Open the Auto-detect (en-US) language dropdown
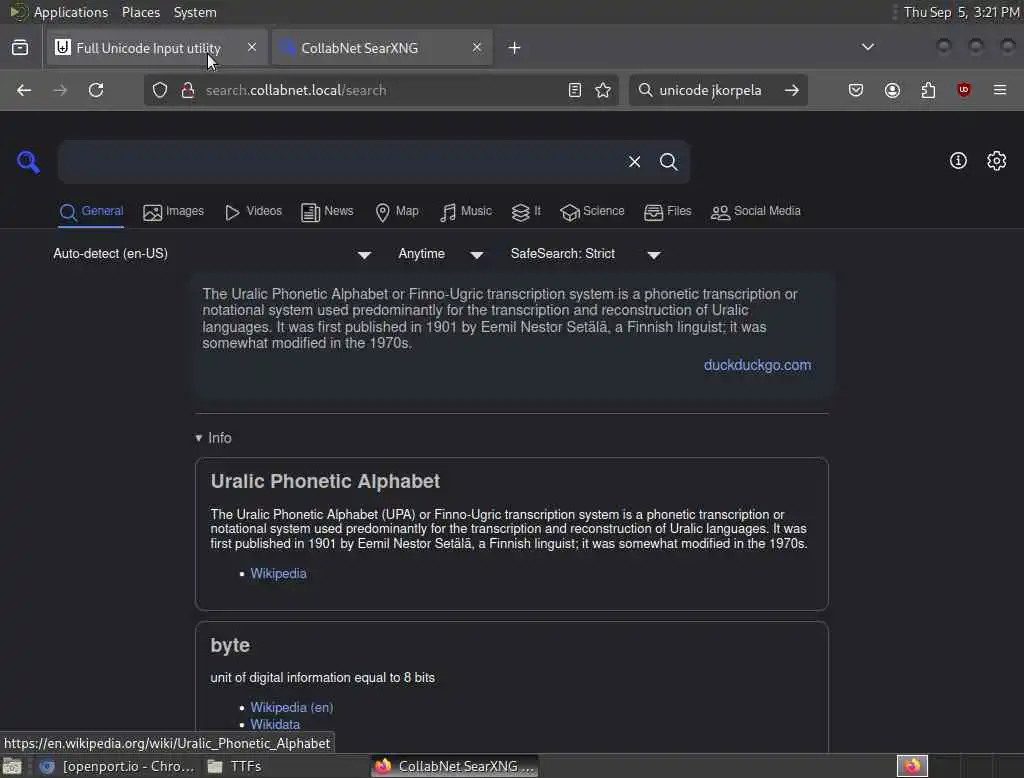Image resolution: width=1024 pixels, height=778 pixels. click(212, 254)
